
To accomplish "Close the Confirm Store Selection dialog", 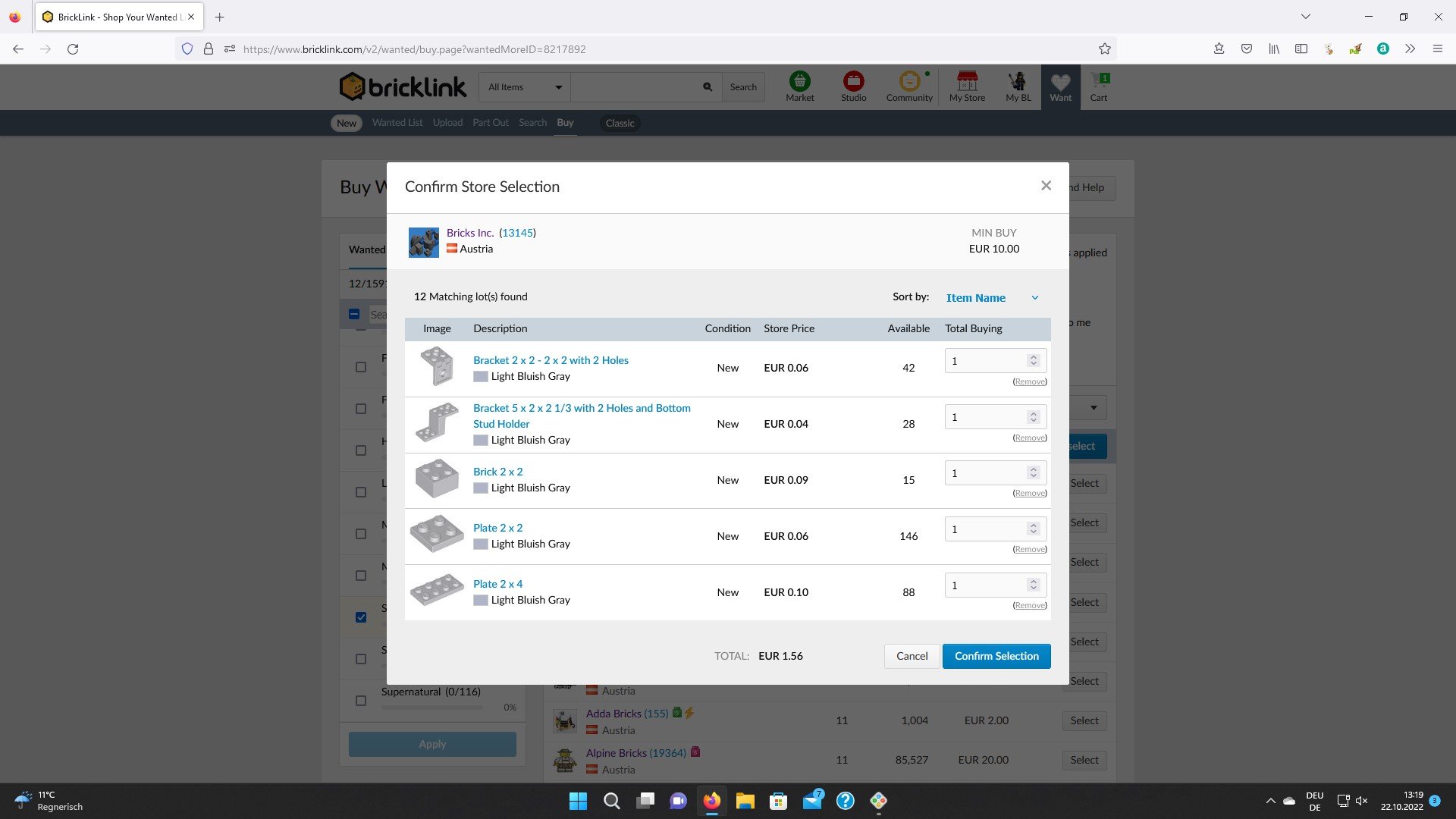I will tap(1046, 186).
